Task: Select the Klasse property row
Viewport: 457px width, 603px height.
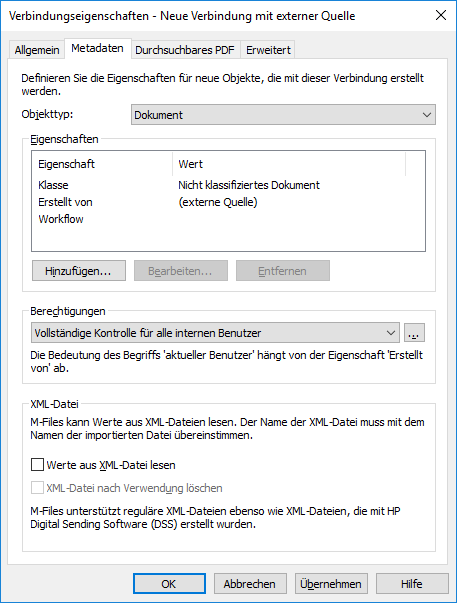Action: click(x=228, y=185)
